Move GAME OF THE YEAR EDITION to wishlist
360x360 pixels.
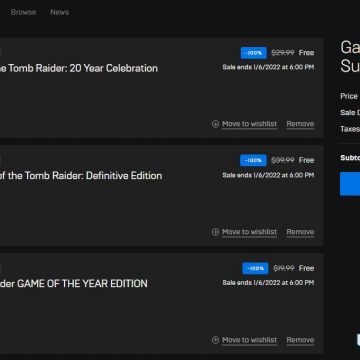coord(249,340)
